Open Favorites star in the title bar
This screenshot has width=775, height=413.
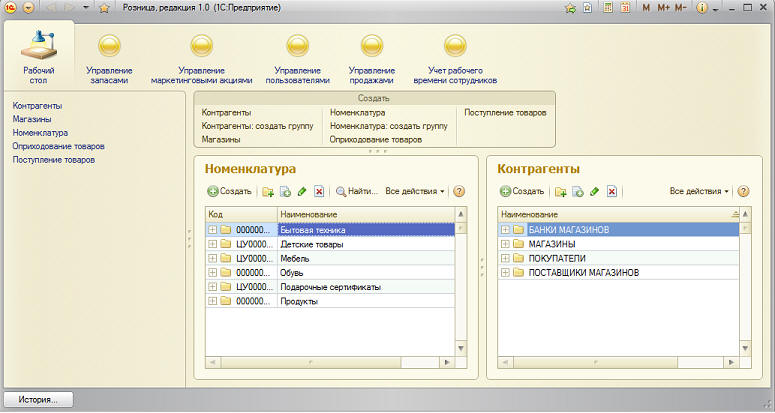(x=104, y=8)
